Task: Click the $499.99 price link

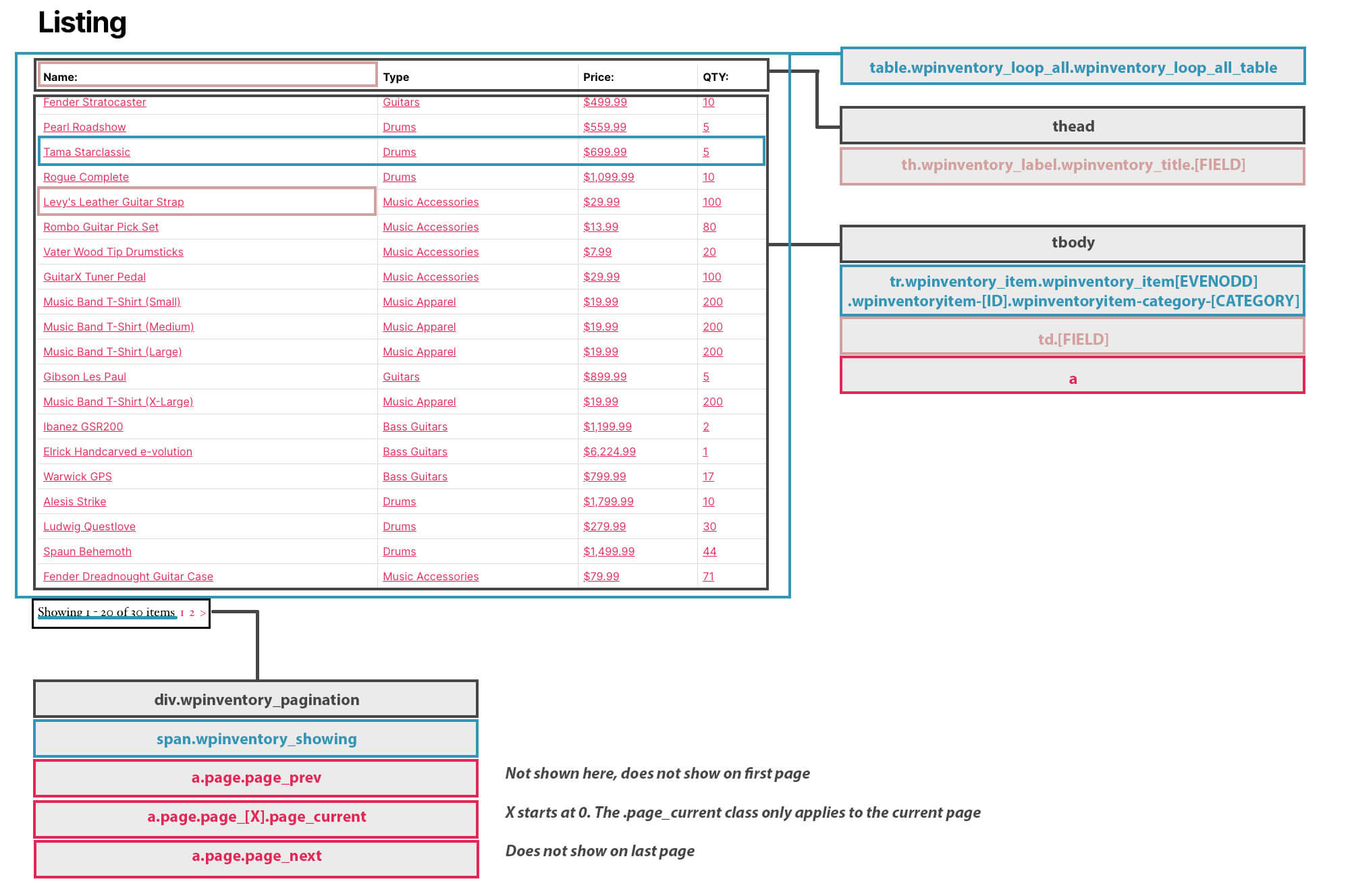Action: 605,102
